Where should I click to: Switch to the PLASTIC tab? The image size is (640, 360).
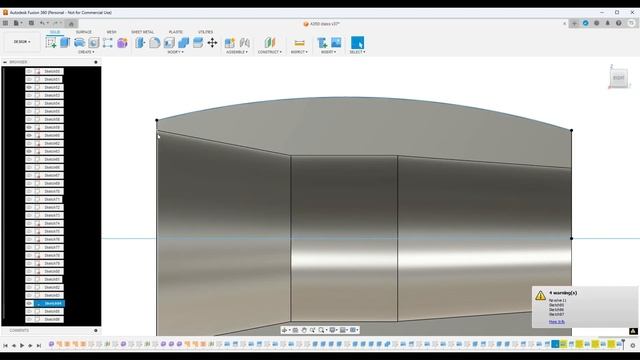pos(176,32)
